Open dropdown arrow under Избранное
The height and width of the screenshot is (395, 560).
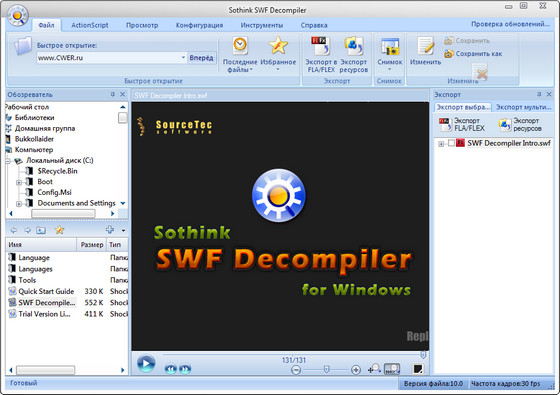278,69
